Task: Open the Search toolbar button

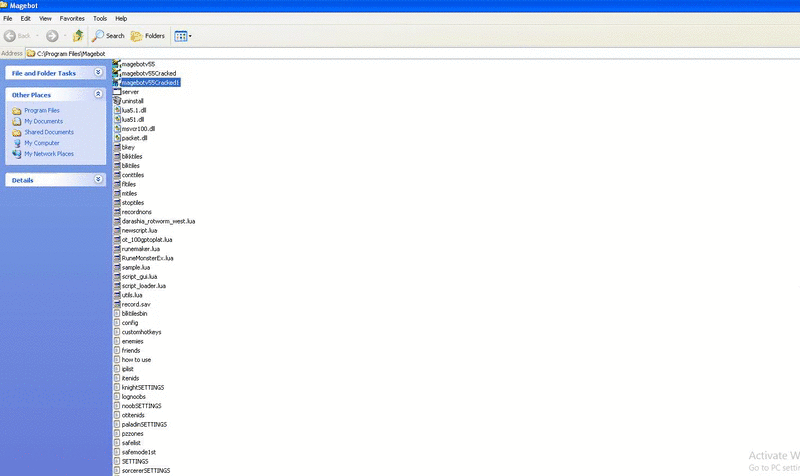Action: pos(108,36)
